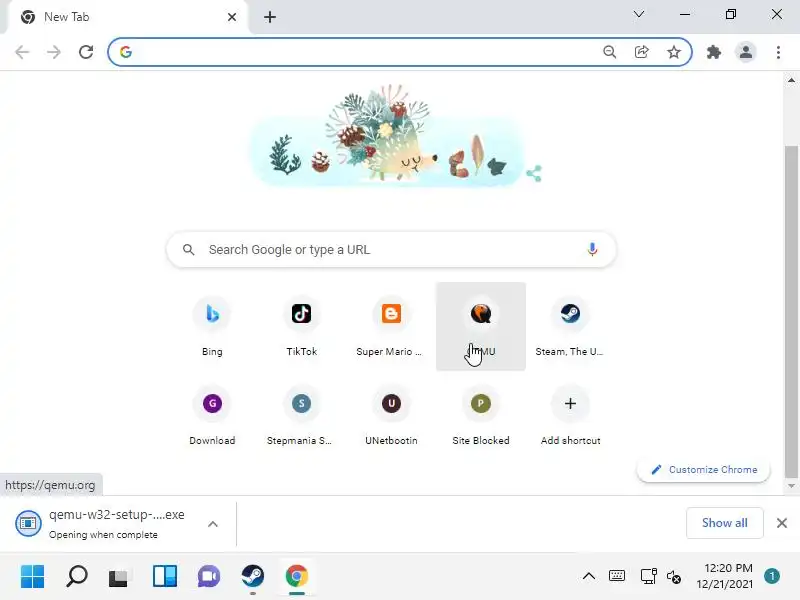Screen dimensions: 800x600
Task: Click the zoom magnifier icon in address bar
Action: point(609,52)
